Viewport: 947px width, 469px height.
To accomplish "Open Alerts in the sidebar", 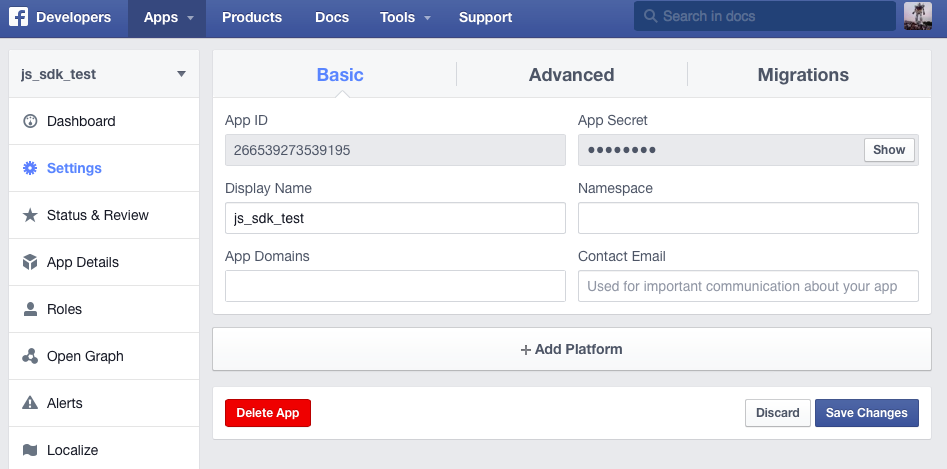I will pyautogui.click(x=104, y=403).
